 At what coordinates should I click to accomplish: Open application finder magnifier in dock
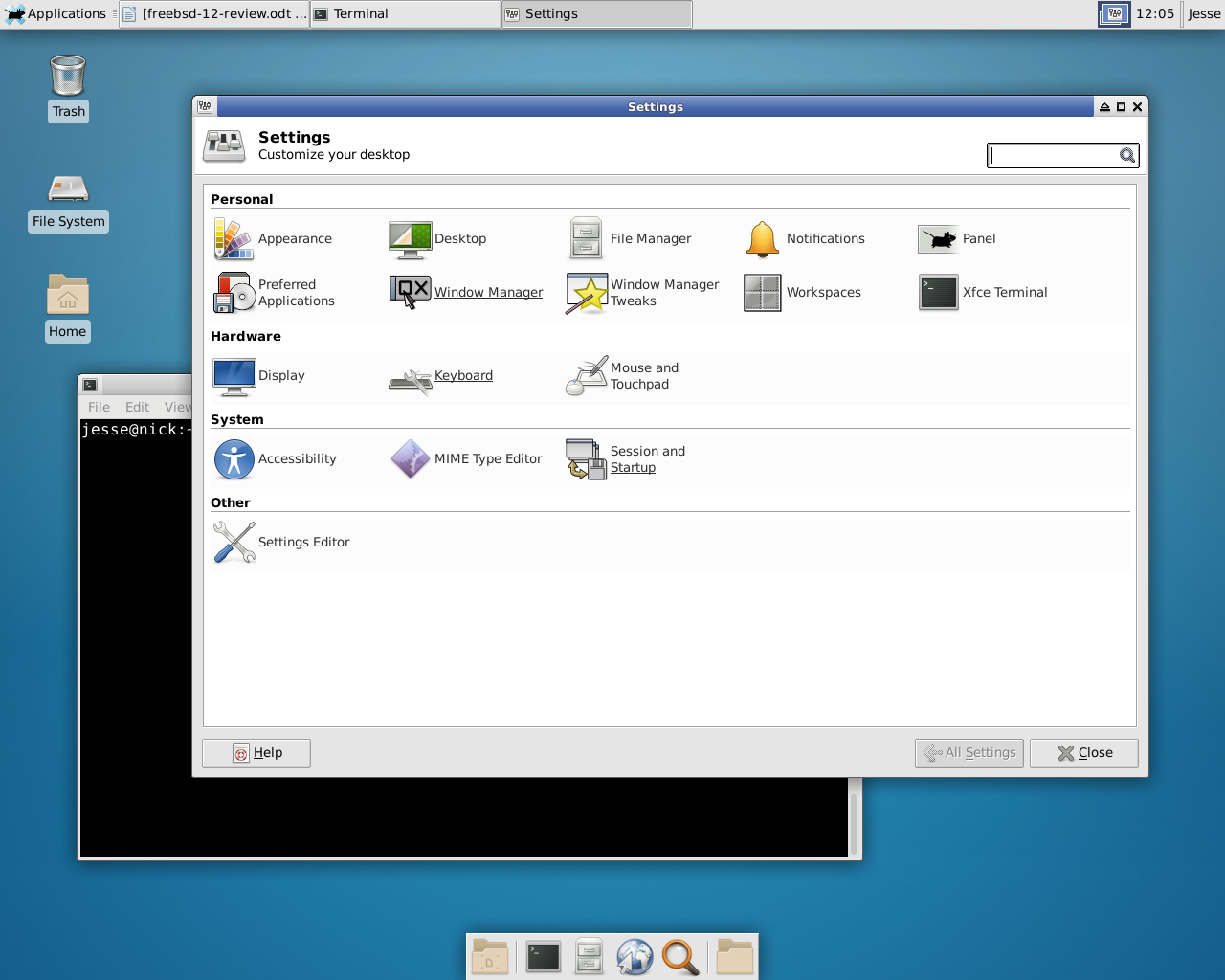point(680,957)
